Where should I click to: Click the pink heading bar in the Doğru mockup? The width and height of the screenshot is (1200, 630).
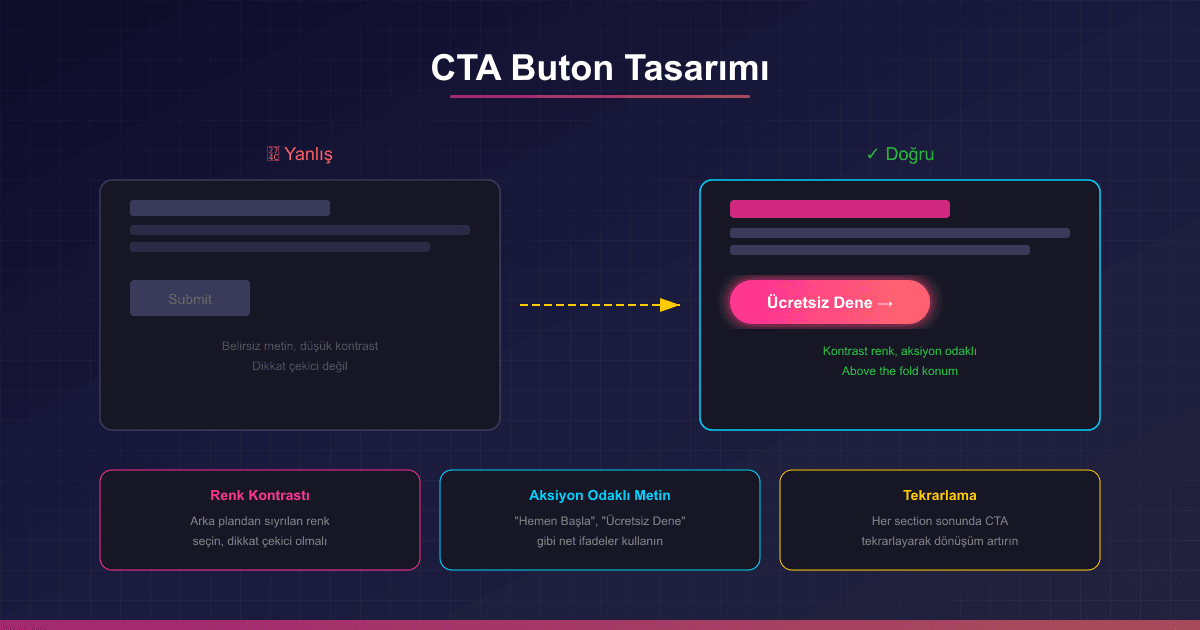(840, 209)
